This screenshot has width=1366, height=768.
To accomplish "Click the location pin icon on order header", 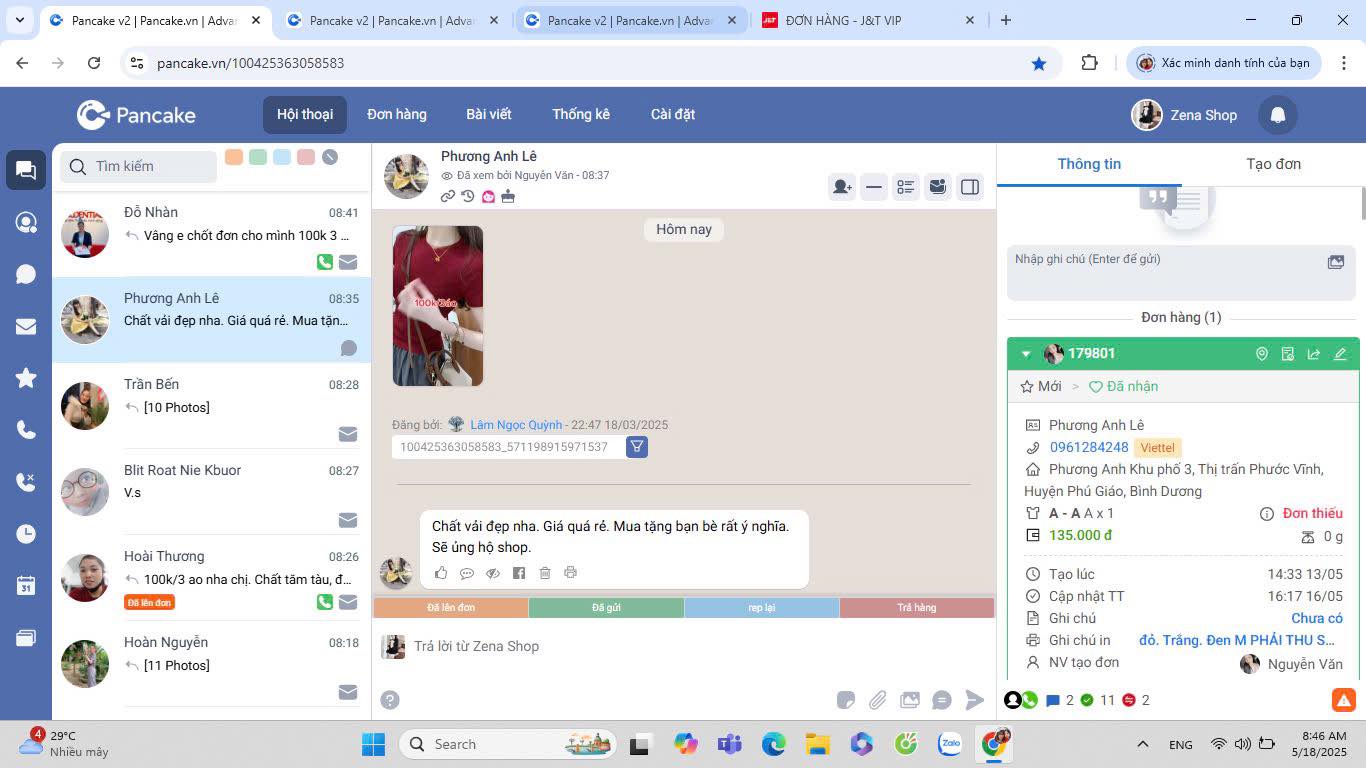I will point(1262,354).
